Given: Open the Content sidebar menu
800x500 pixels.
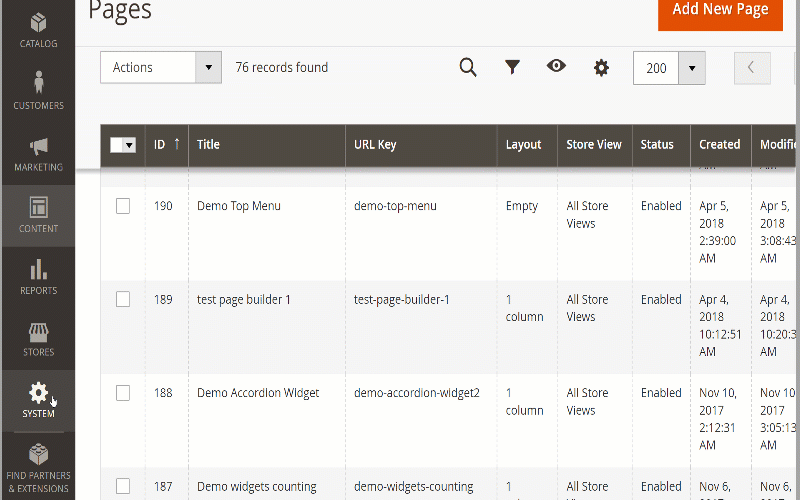Looking at the screenshot, I should pyautogui.click(x=38, y=215).
